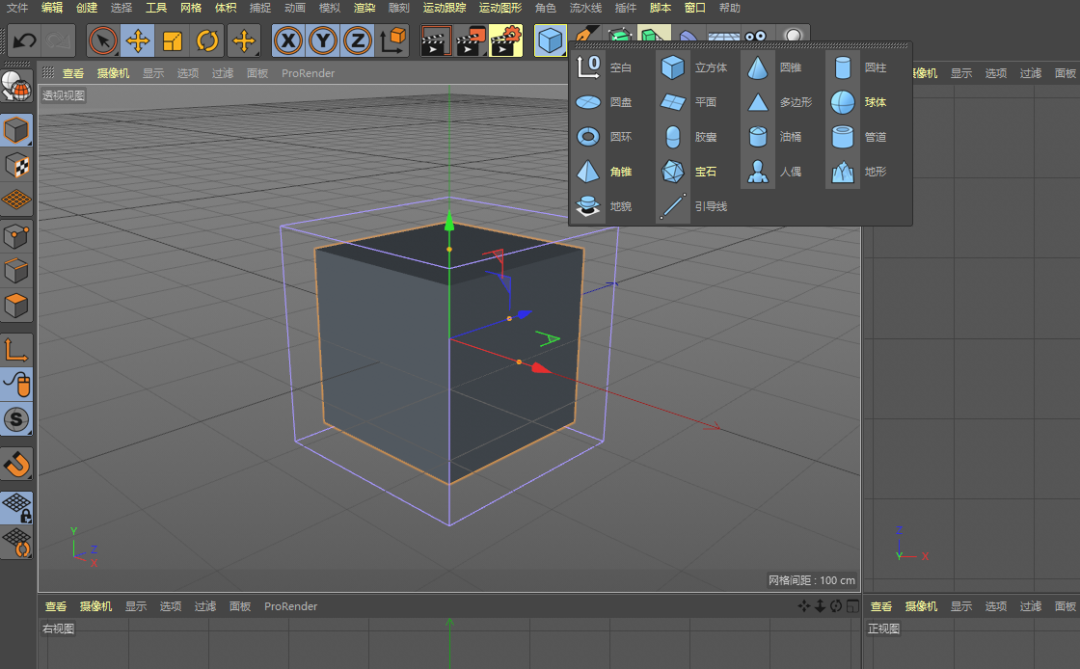Add a 圆锥 cone primitive
Image resolution: width=1080 pixels, height=669 pixels.
tap(773, 68)
